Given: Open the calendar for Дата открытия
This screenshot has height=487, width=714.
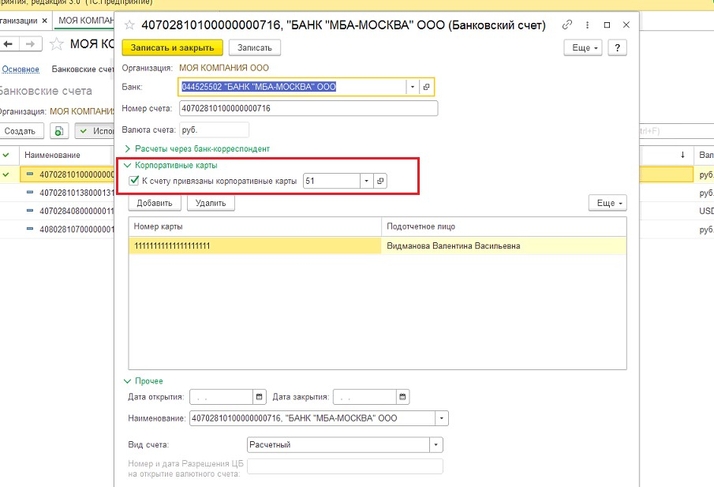Looking at the screenshot, I should pos(260,397).
